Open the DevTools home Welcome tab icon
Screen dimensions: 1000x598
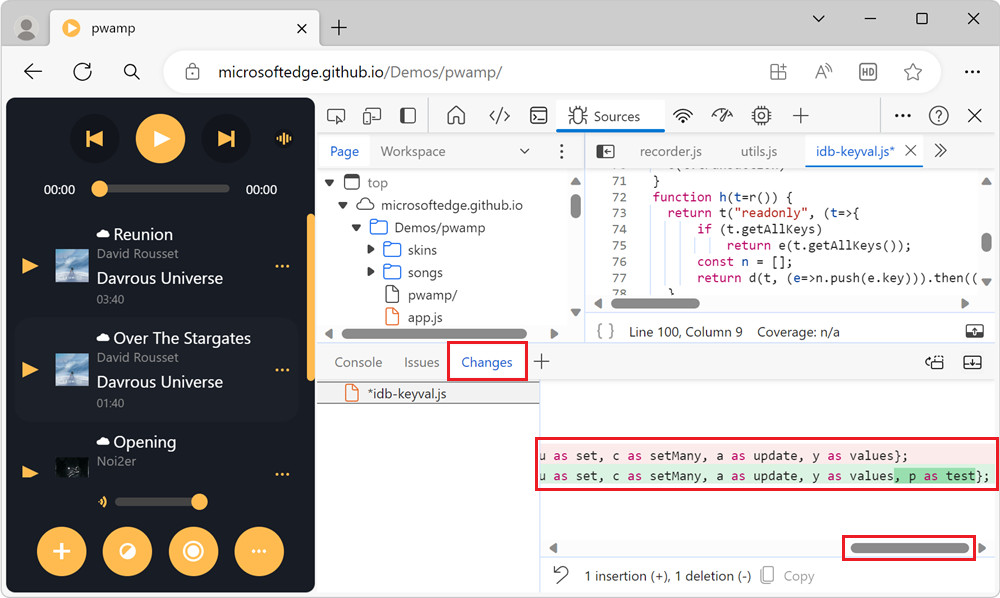click(x=455, y=116)
